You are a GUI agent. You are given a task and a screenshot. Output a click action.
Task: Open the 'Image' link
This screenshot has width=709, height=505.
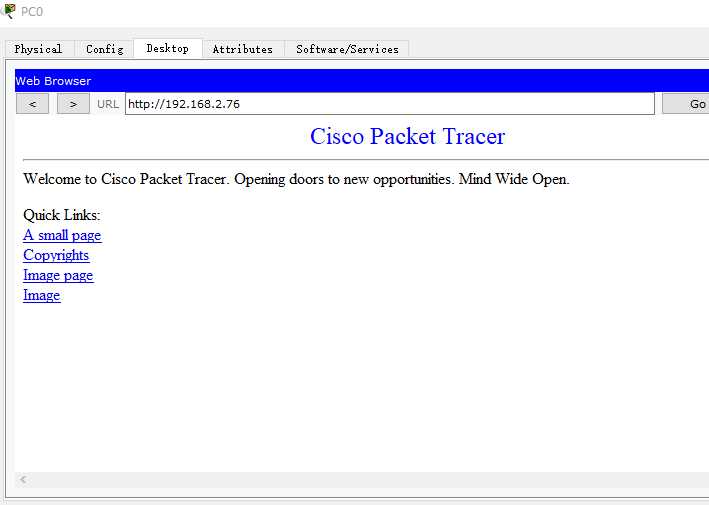pyautogui.click(x=42, y=295)
